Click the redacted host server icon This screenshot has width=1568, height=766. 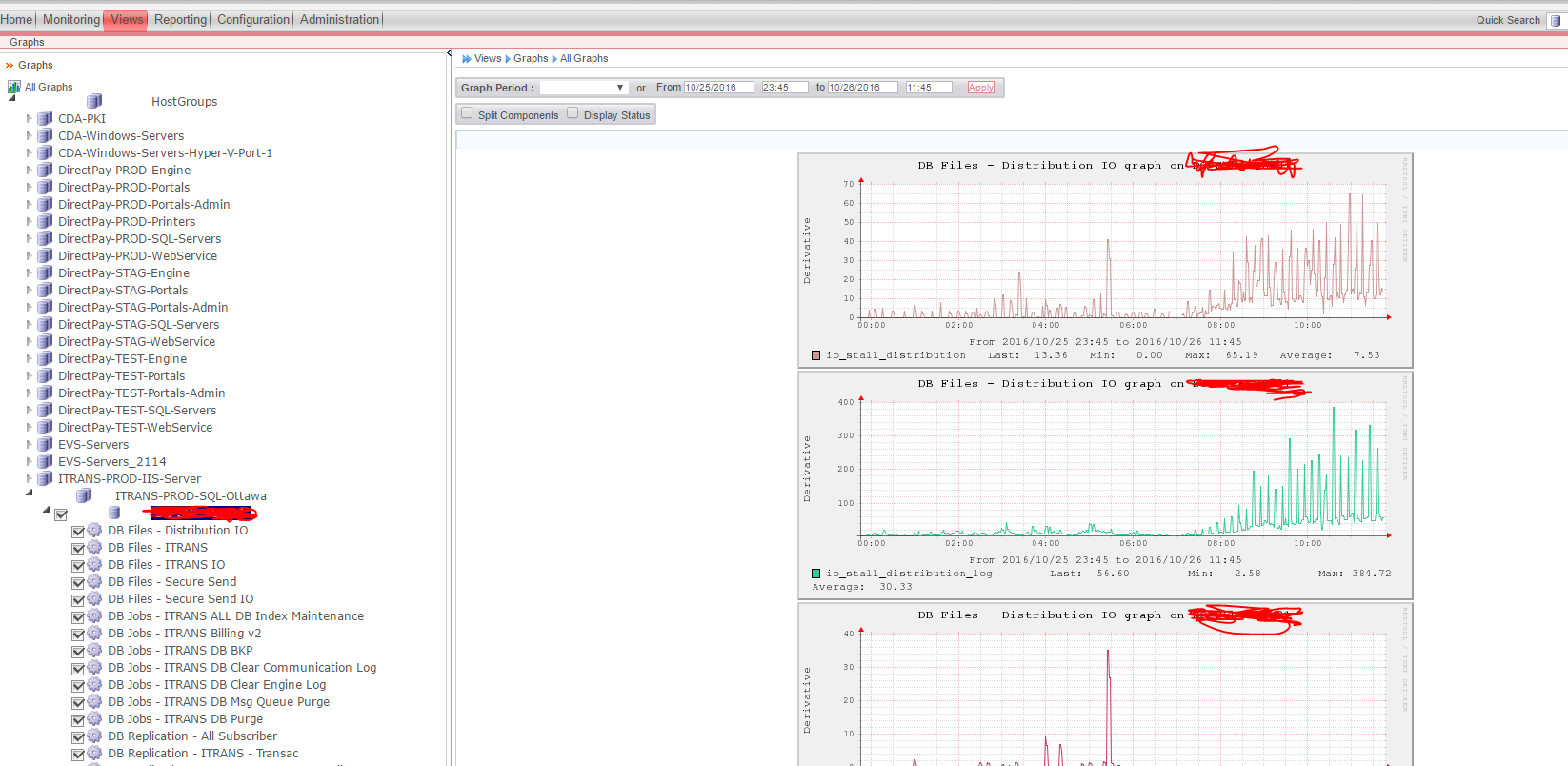click(x=114, y=513)
